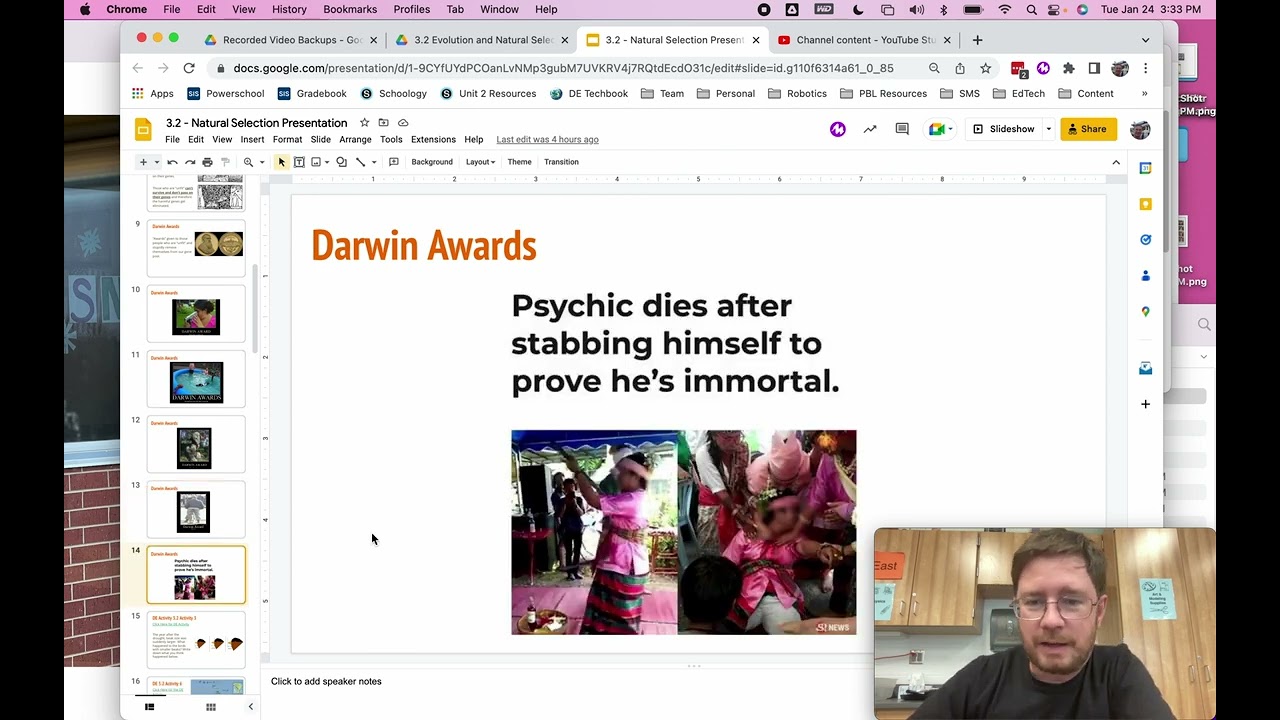Click the Share button
1280x720 pixels.
[x=1088, y=129]
